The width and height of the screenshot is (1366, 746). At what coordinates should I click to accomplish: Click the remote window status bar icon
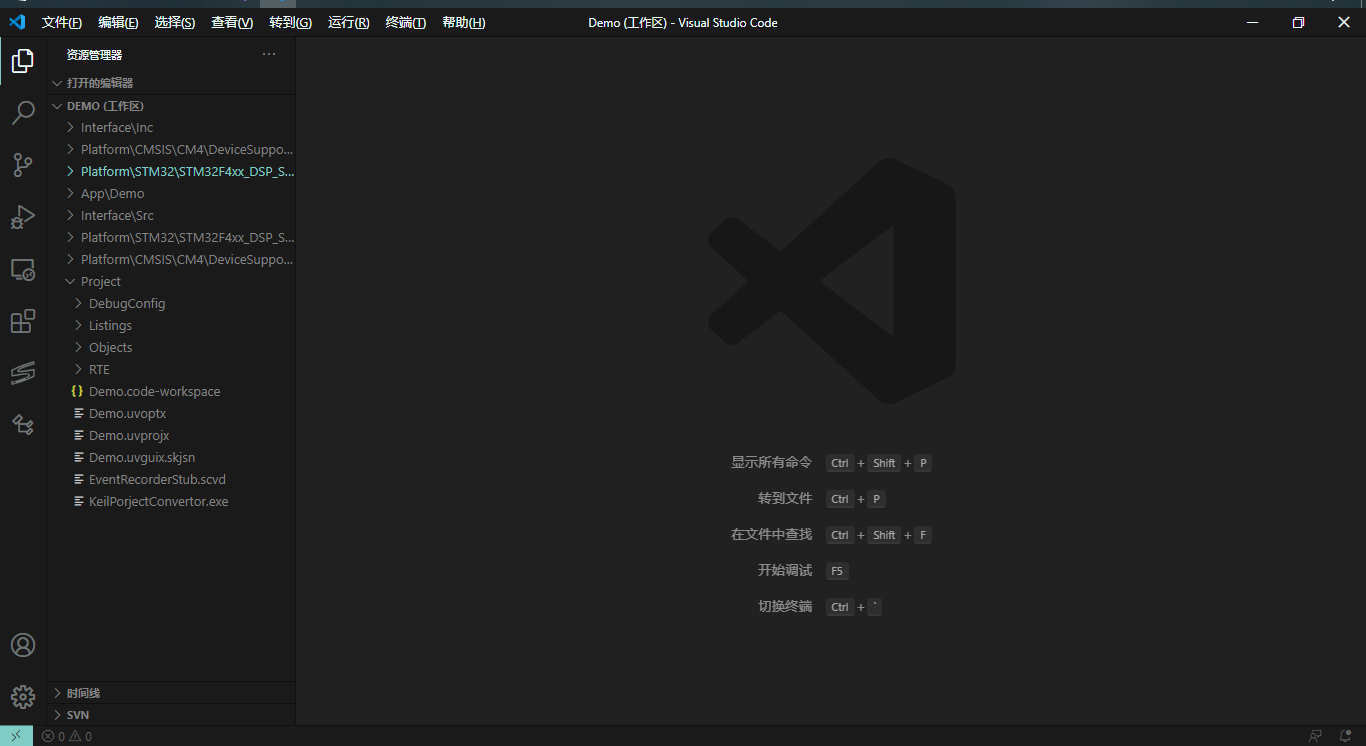point(16,736)
